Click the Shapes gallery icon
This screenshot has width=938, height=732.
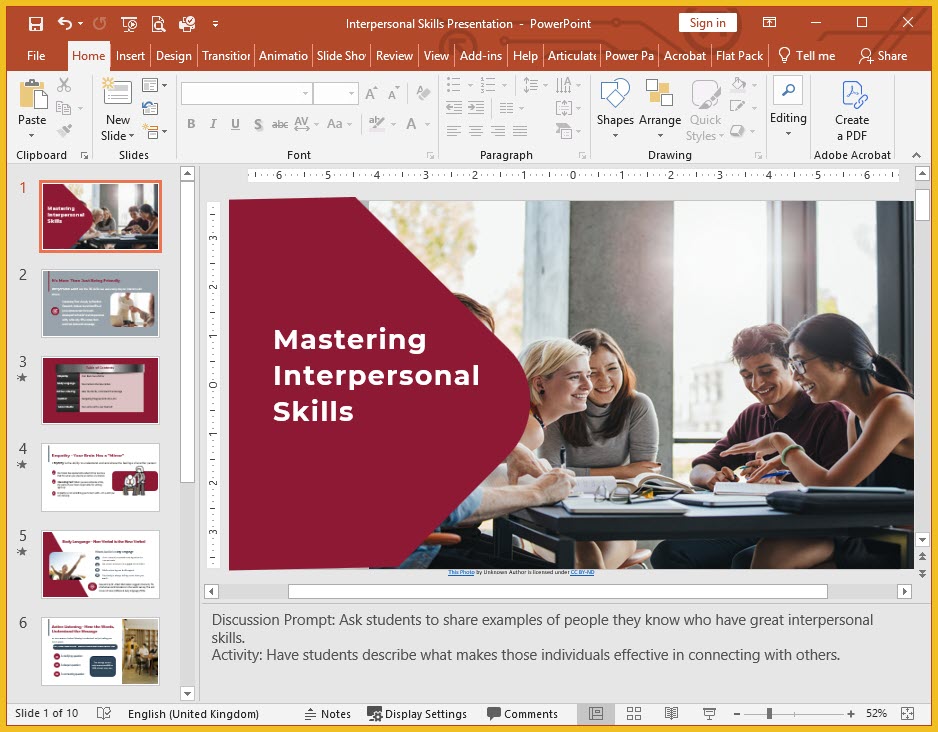pos(615,93)
